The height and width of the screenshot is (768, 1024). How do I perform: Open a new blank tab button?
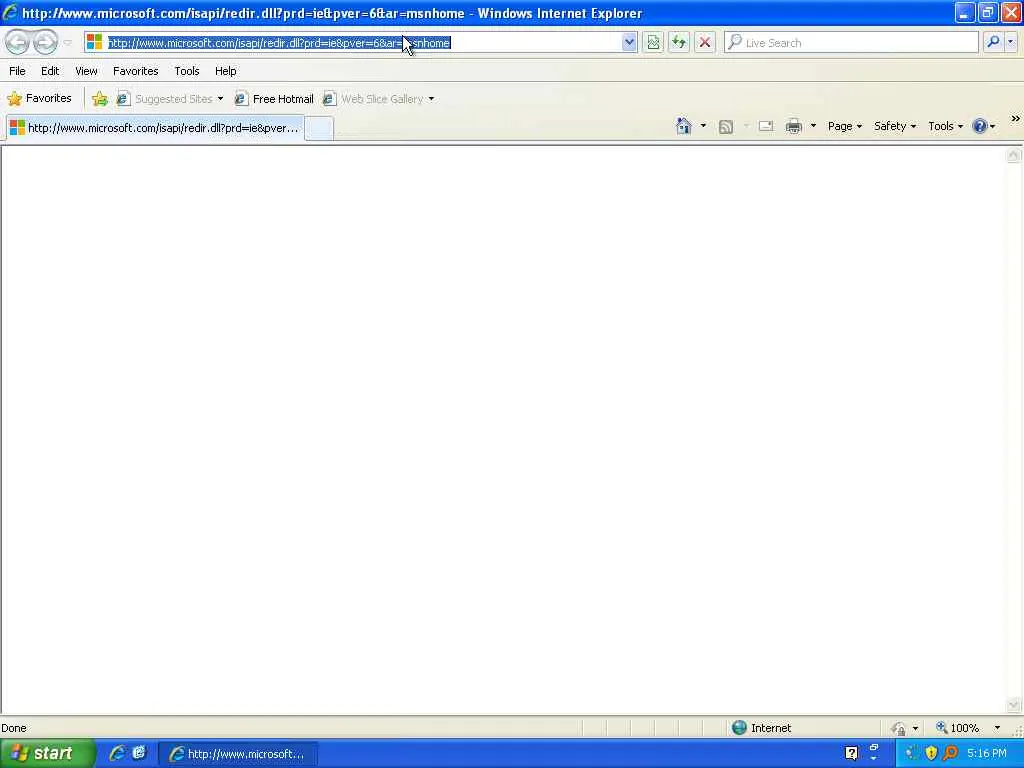(x=319, y=128)
